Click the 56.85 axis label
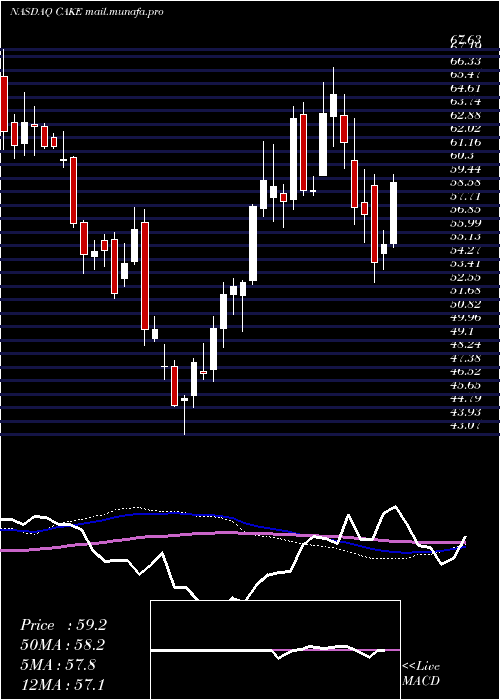The height and width of the screenshot is (700, 500). 466,209
